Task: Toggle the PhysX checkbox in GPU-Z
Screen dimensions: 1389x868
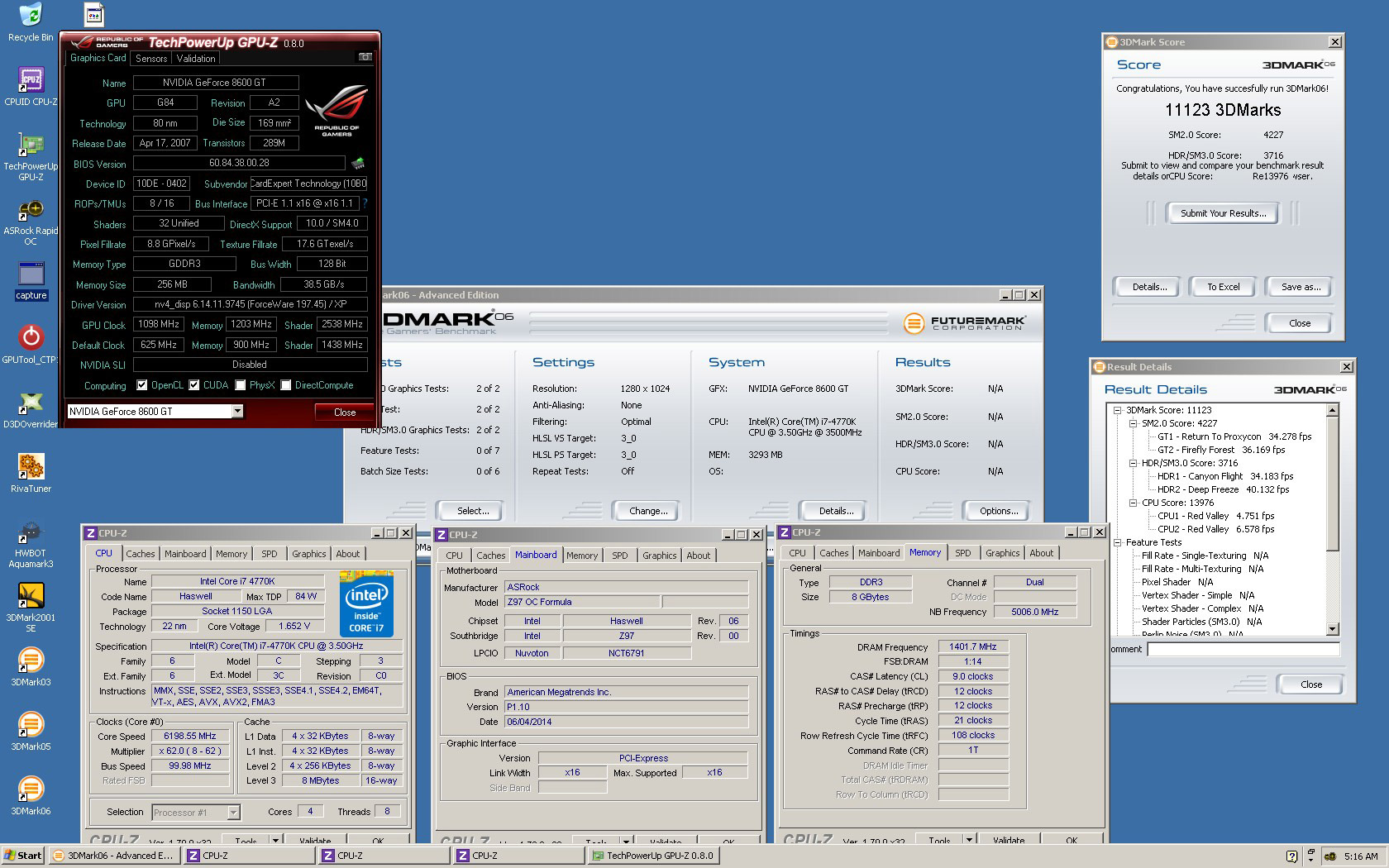Action: [x=241, y=385]
